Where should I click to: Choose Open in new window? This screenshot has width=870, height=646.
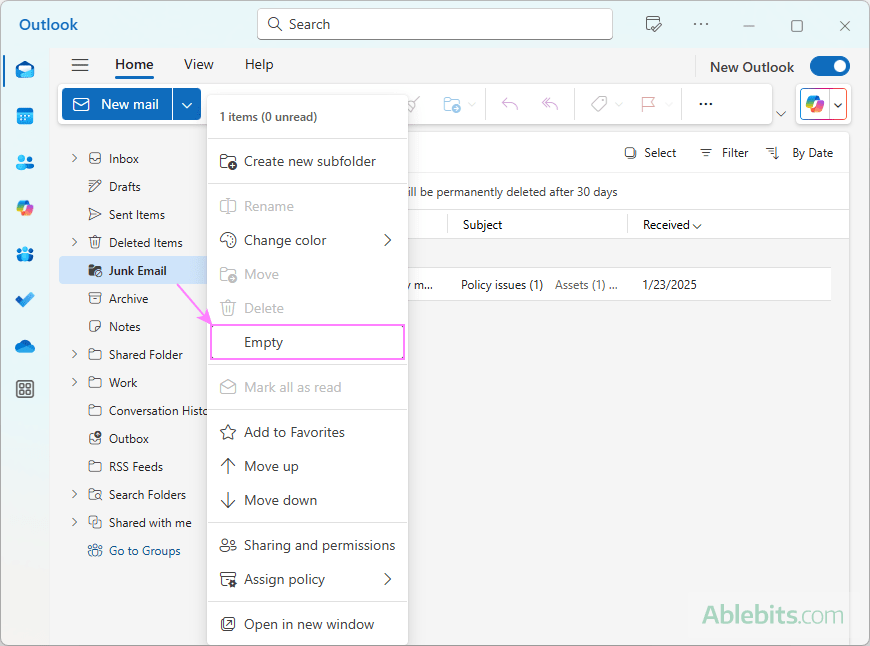307,624
